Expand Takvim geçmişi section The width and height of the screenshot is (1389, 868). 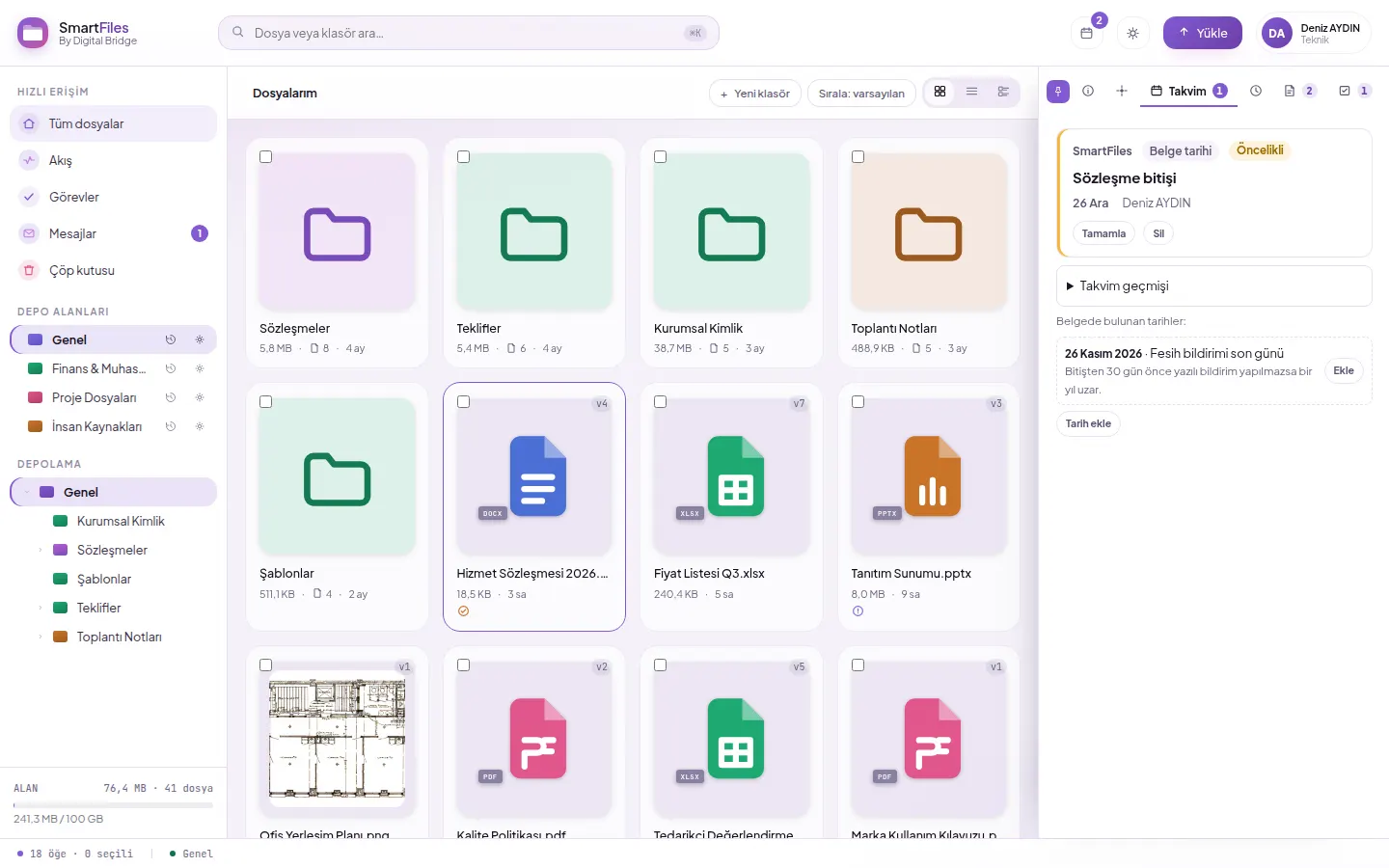click(x=1214, y=286)
